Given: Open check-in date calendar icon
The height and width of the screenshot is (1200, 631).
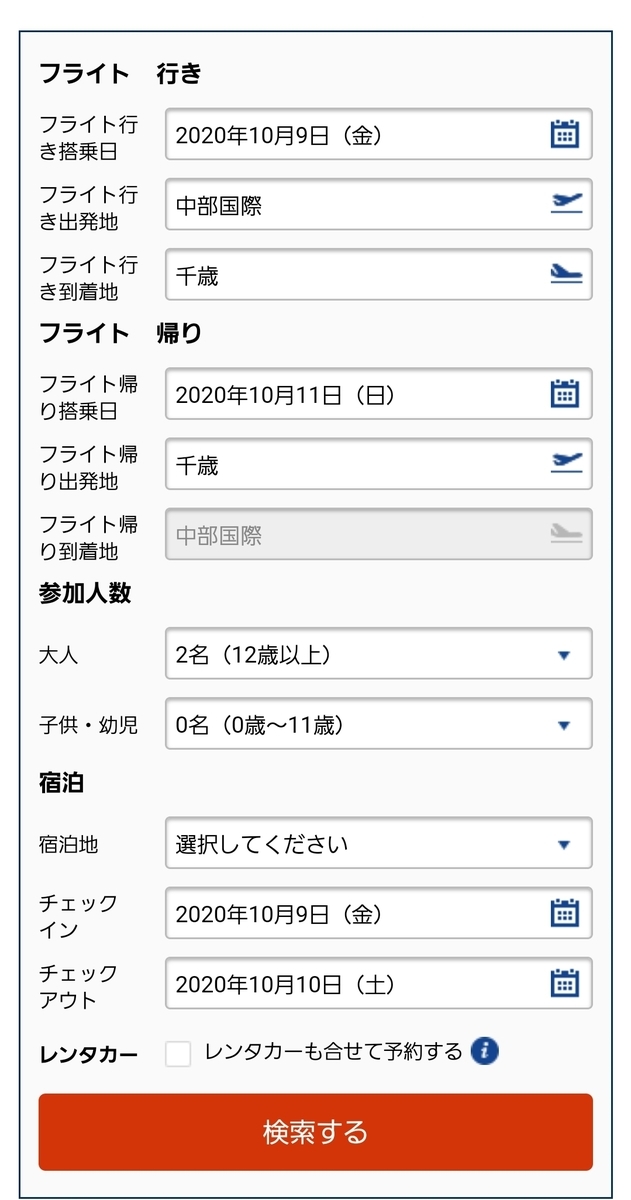Looking at the screenshot, I should click(x=565, y=913).
